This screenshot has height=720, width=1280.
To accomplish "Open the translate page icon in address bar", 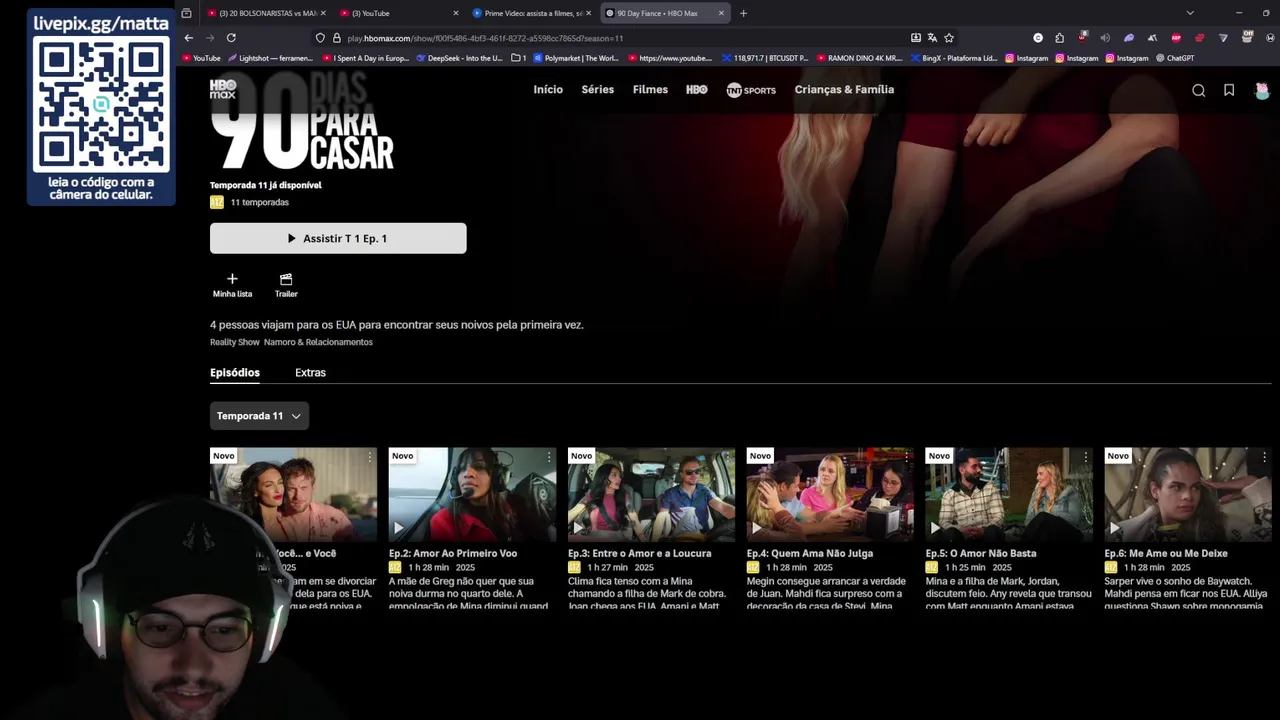I will [x=932, y=38].
